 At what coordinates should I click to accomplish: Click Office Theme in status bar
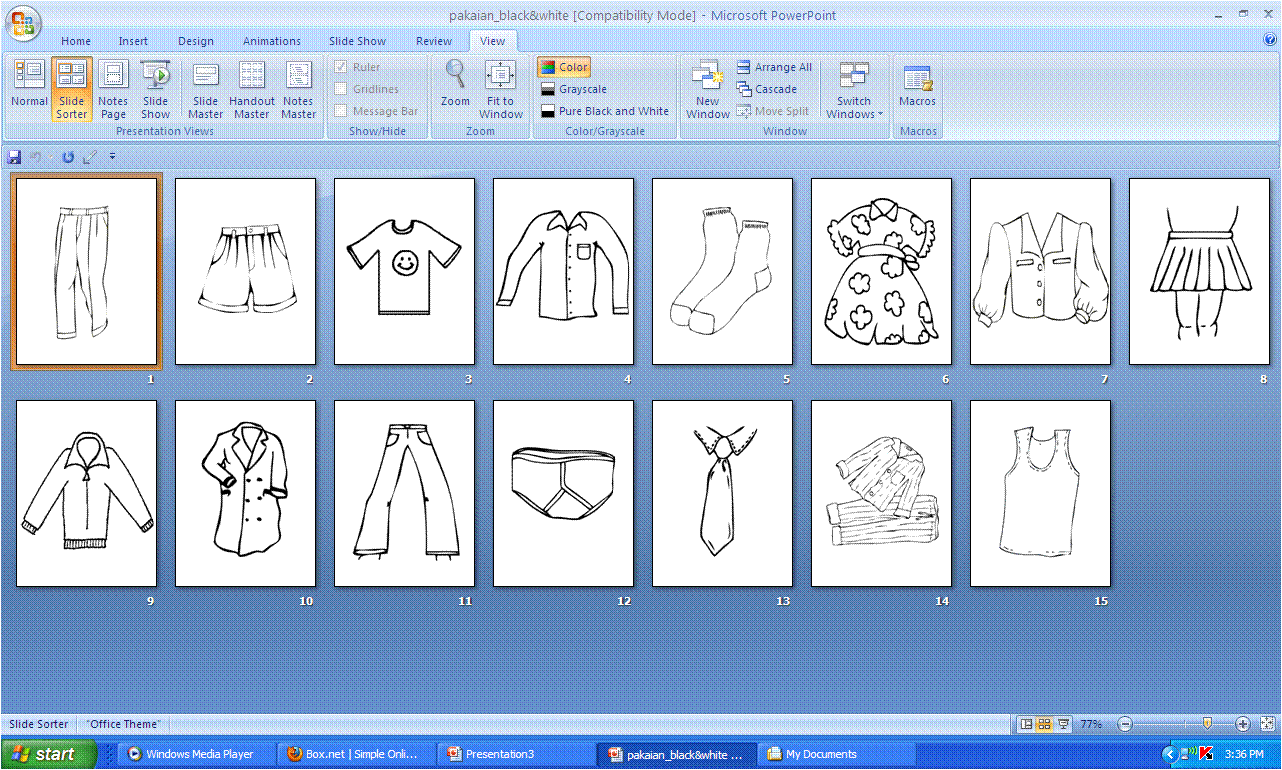[x=122, y=724]
